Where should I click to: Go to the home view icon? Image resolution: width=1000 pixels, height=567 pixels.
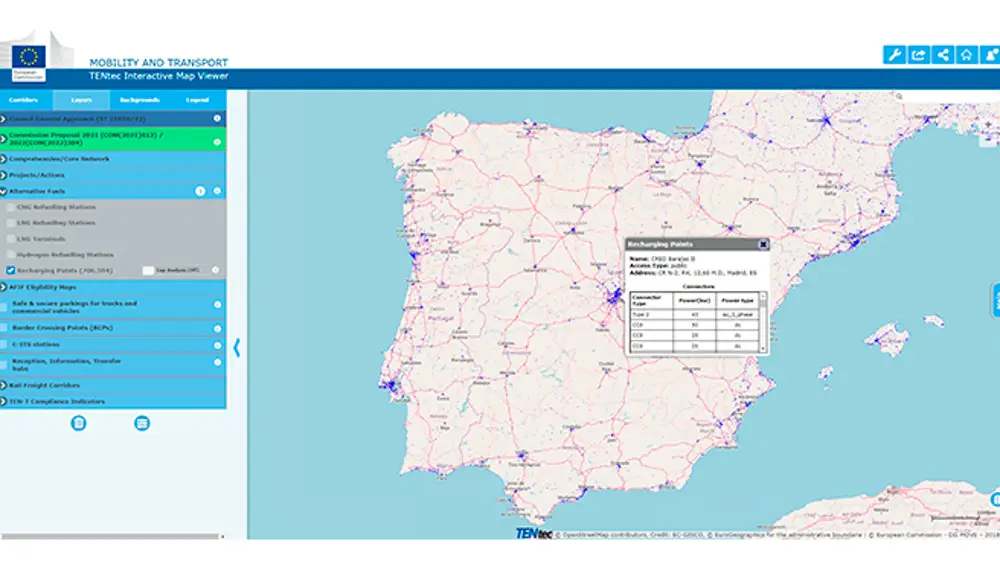click(966, 55)
